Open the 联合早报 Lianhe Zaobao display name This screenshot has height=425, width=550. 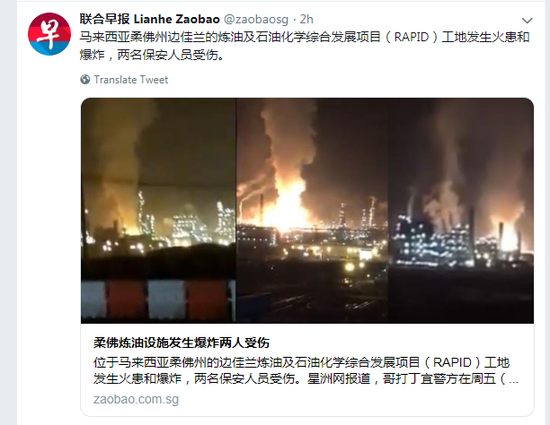(150, 19)
